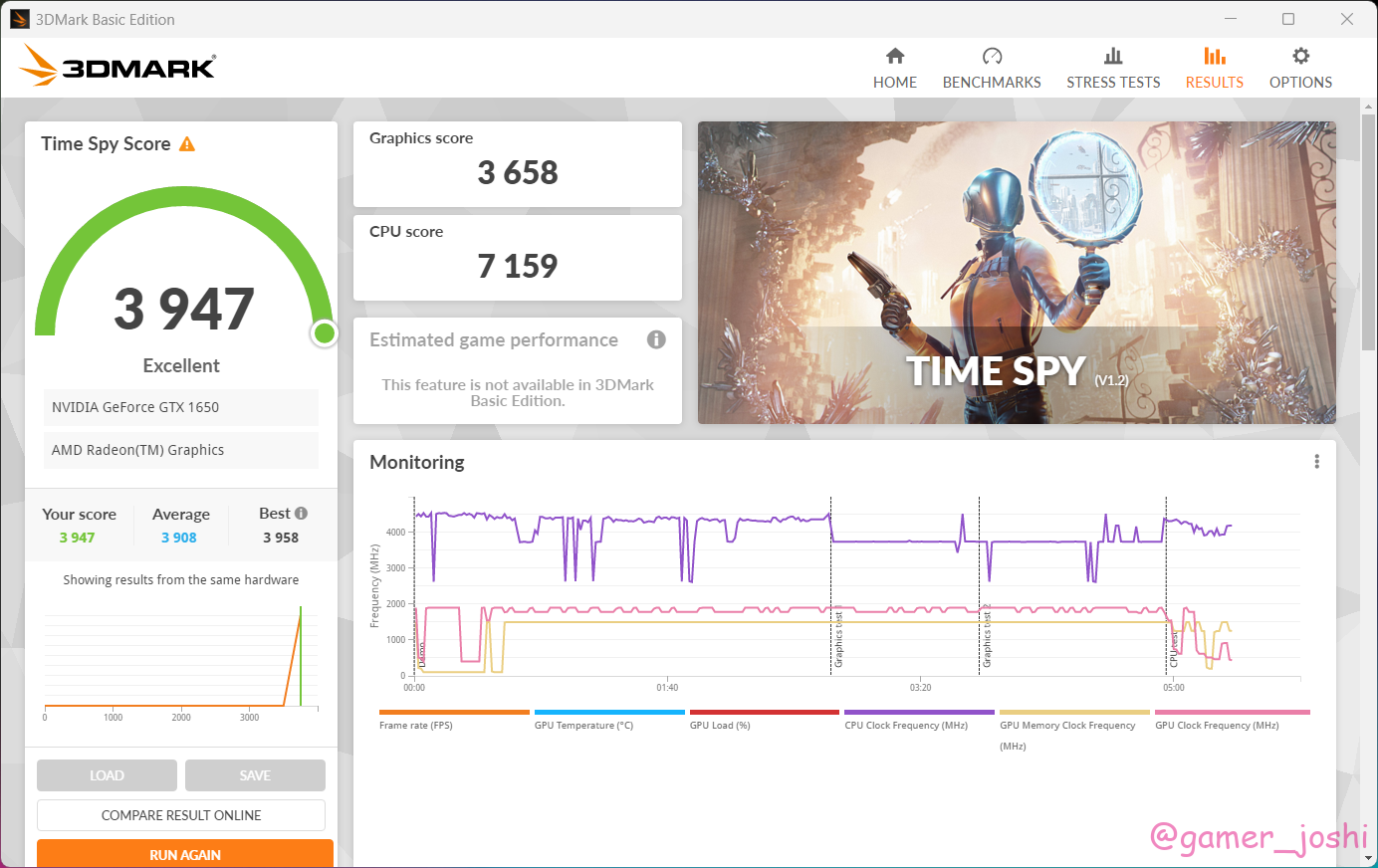Open the Monitoring three-dot menu
The width and height of the screenshot is (1378, 868).
(x=1316, y=462)
